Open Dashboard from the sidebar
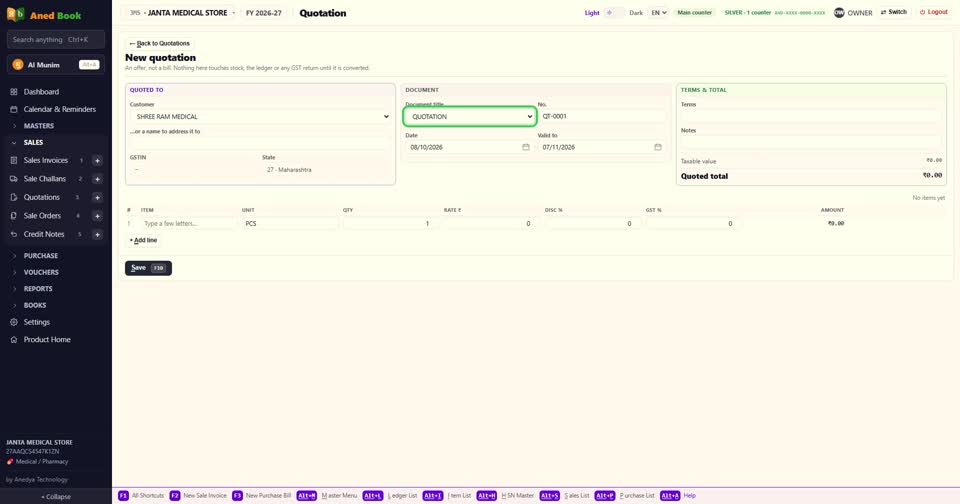This screenshot has height=504, width=960. [x=41, y=92]
